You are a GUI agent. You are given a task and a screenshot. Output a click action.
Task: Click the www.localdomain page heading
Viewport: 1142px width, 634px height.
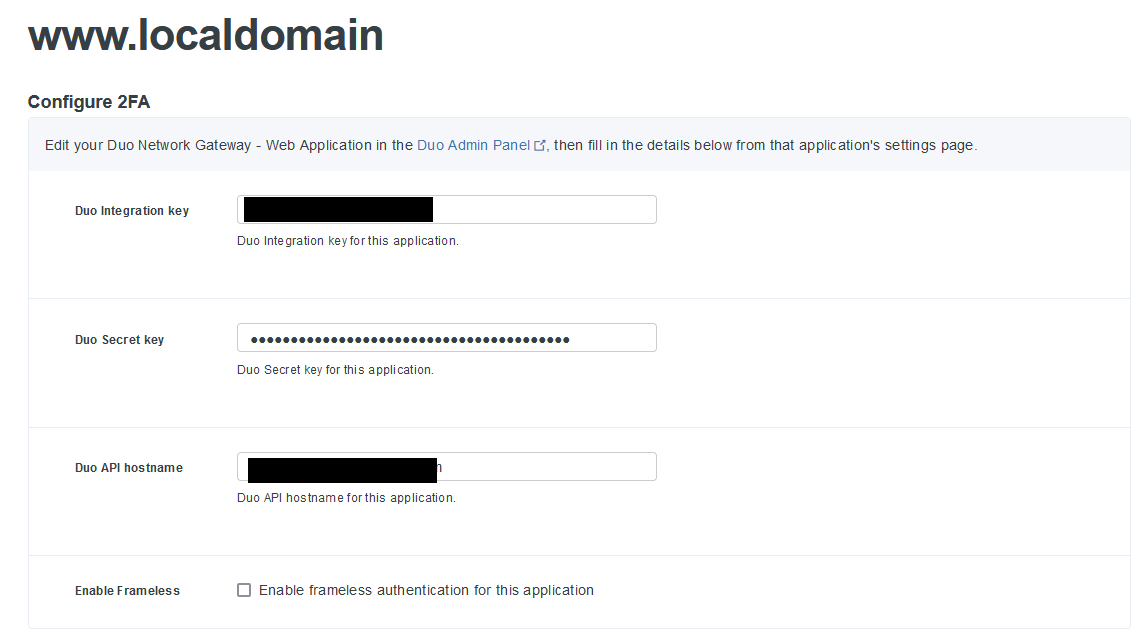[206, 35]
